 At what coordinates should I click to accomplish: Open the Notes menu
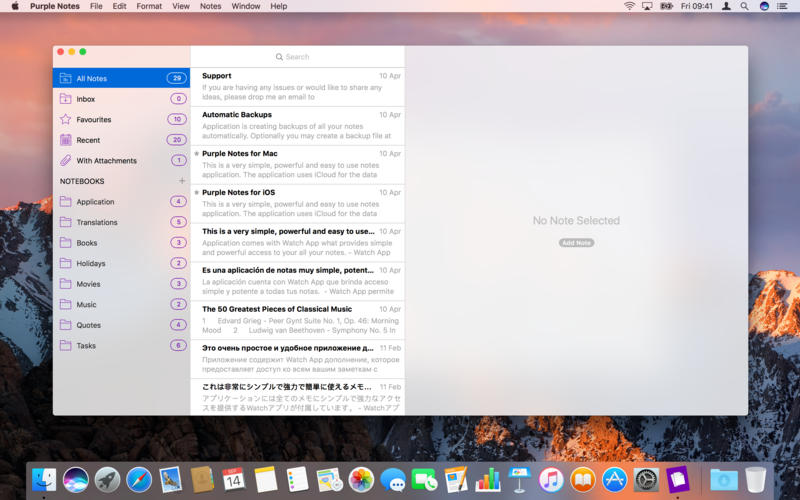click(x=210, y=6)
